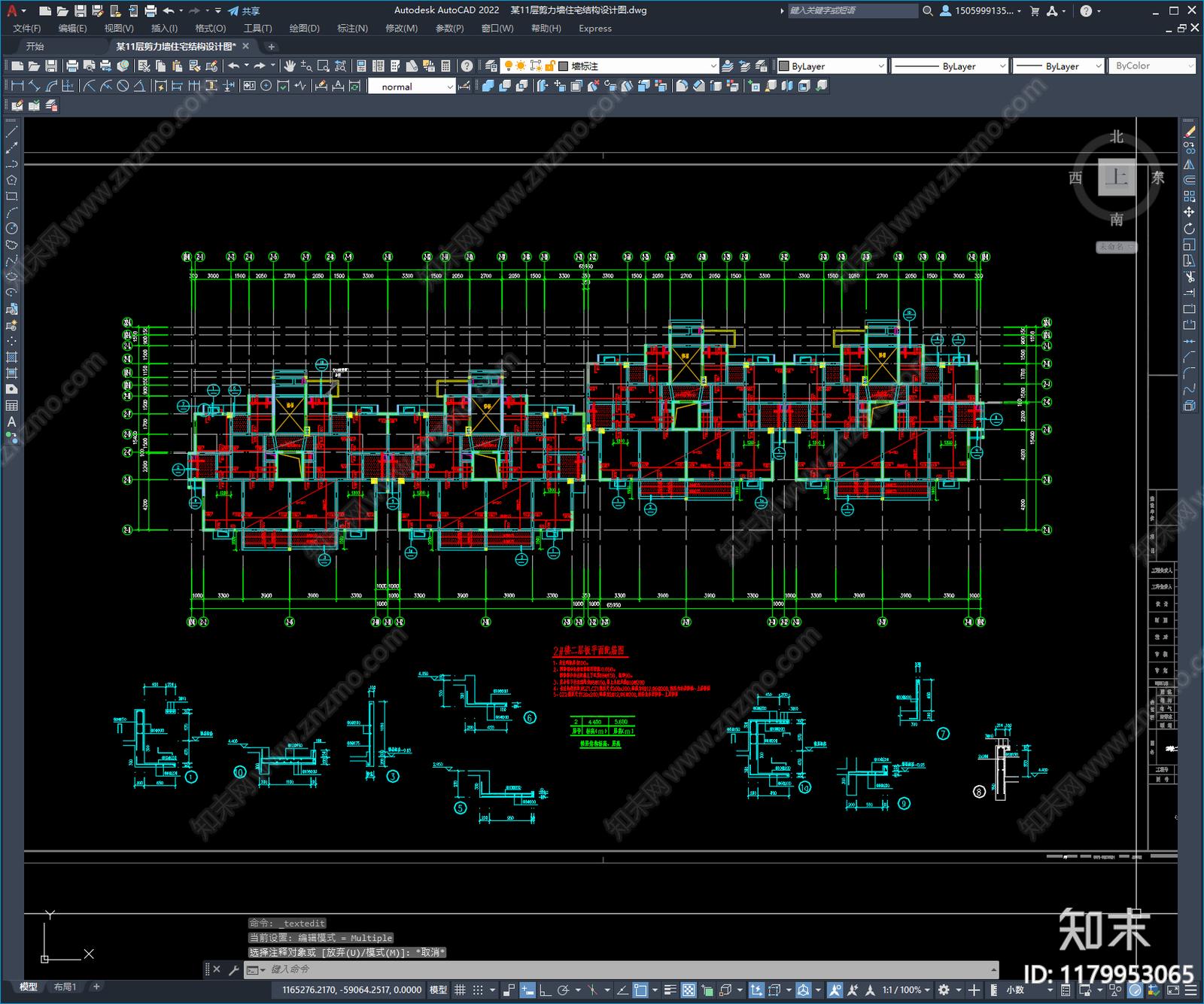Click the 共享 share button
The image size is (1204, 1004).
(x=244, y=11)
